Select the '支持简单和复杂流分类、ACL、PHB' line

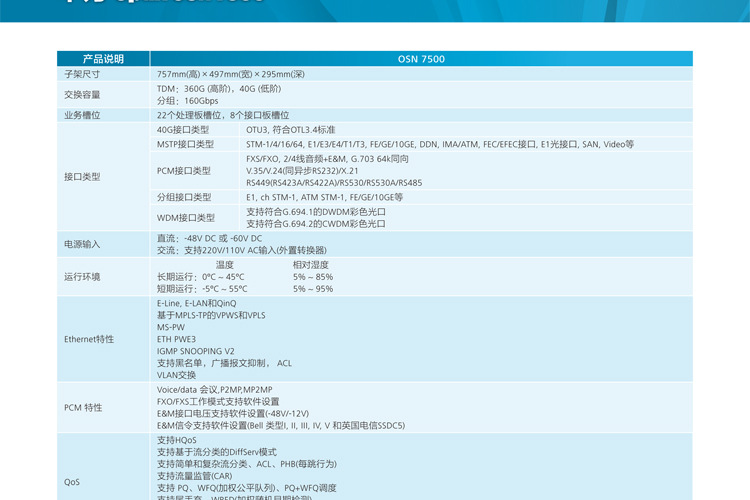(247, 464)
